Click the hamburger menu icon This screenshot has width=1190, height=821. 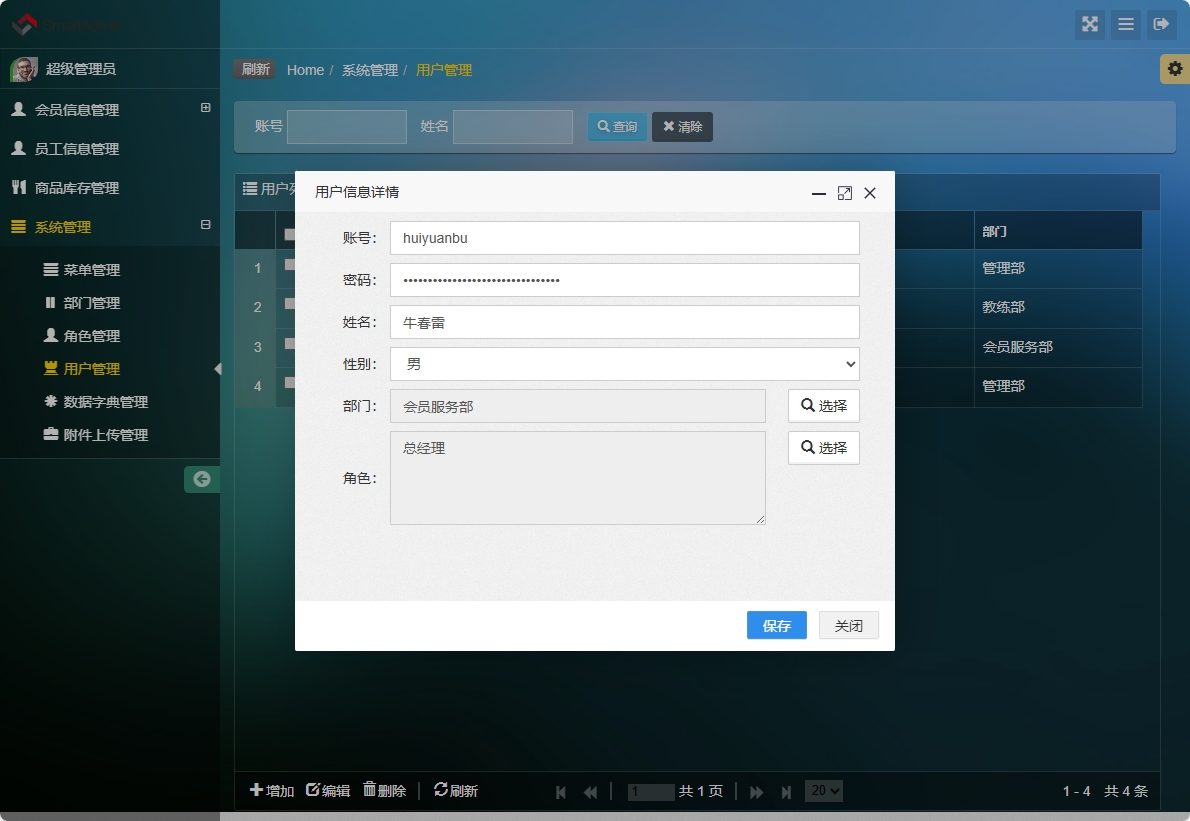tap(1126, 25)
